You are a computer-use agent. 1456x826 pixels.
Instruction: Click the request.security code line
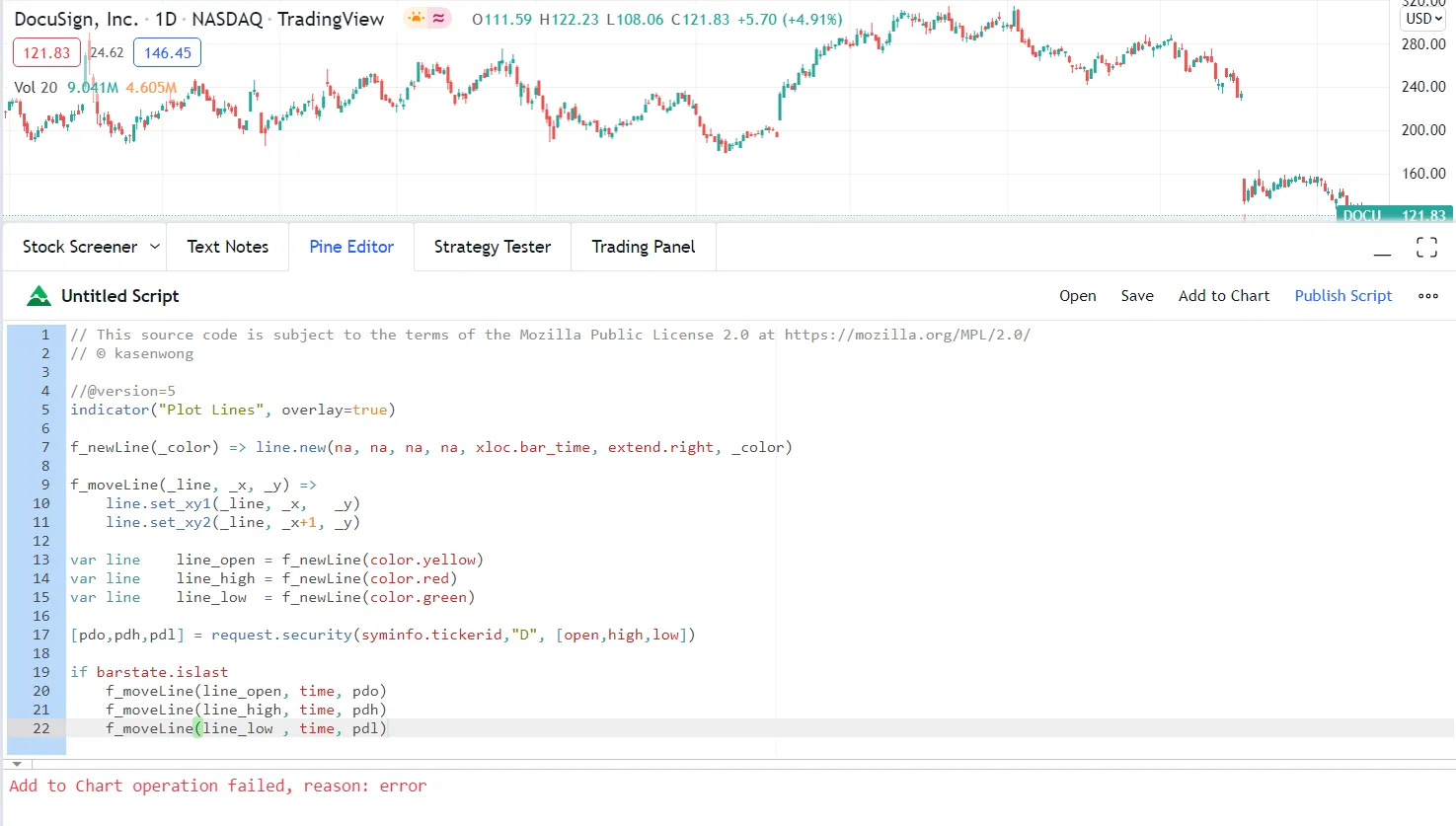383,636
